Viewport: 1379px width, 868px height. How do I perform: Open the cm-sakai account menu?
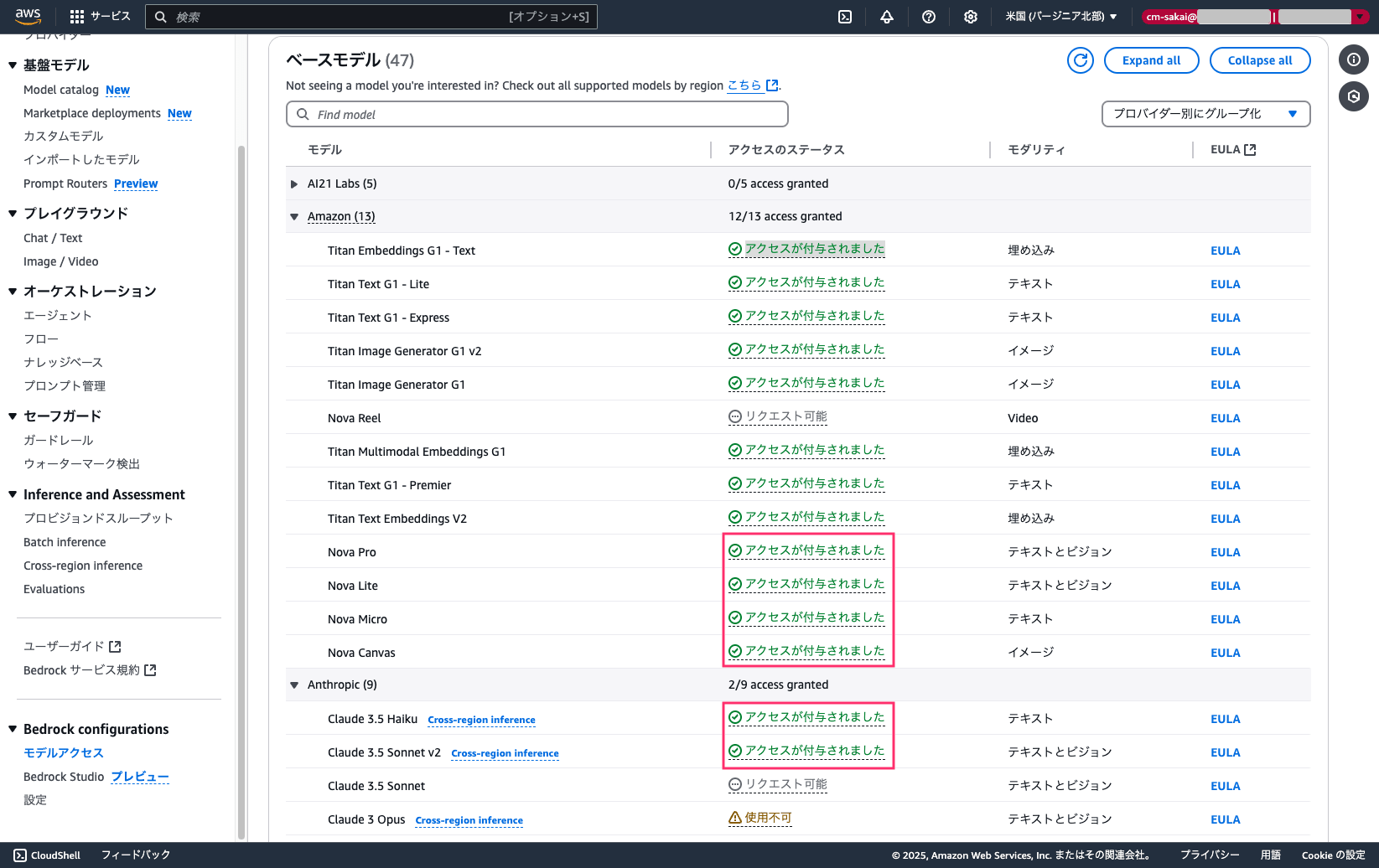(1254, 17)
